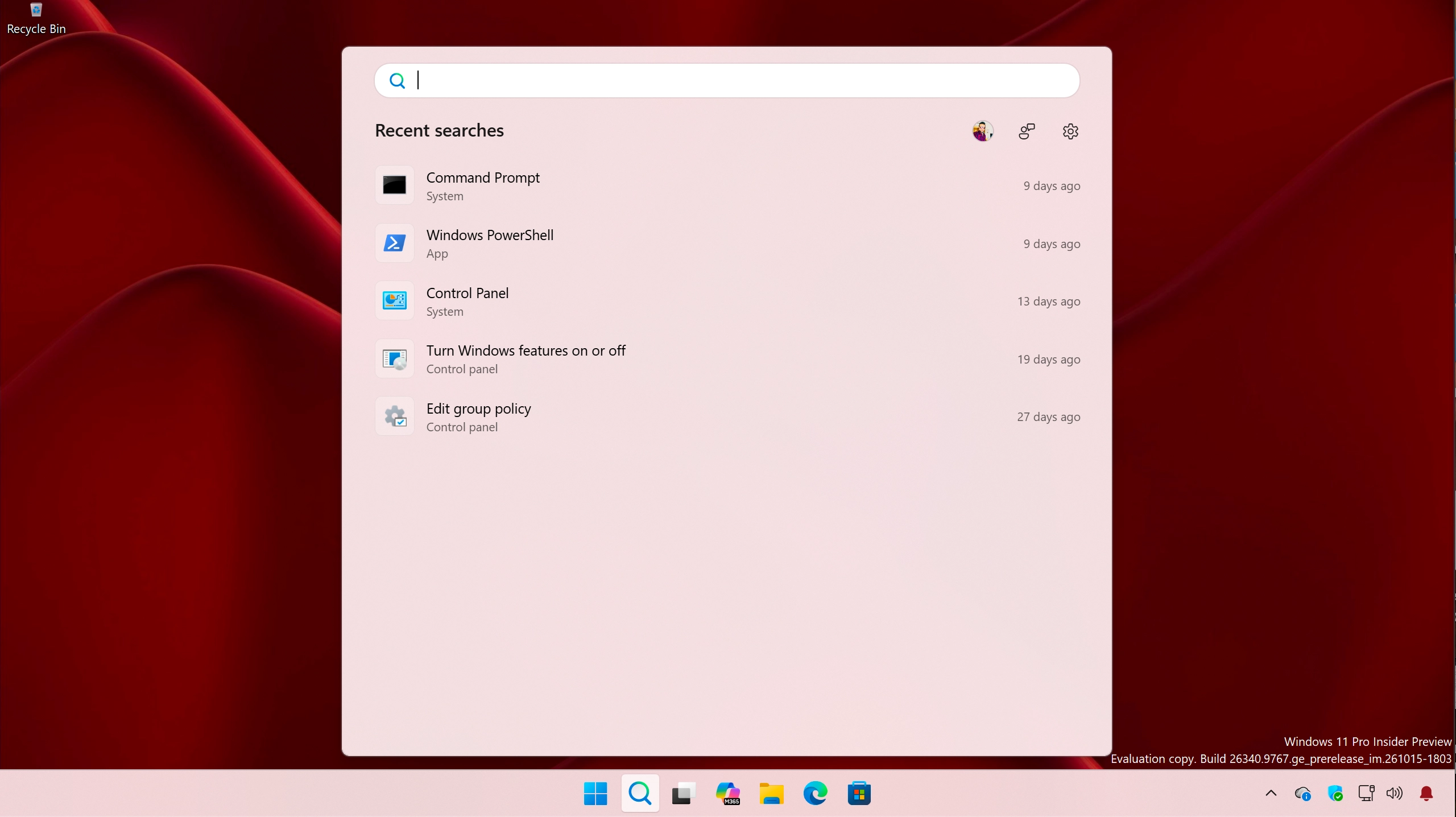Click the "13 days ago" timestamp
The height and width of the screenshot is (817, 1456).
pyautogui.click(x=1049, y=301)
